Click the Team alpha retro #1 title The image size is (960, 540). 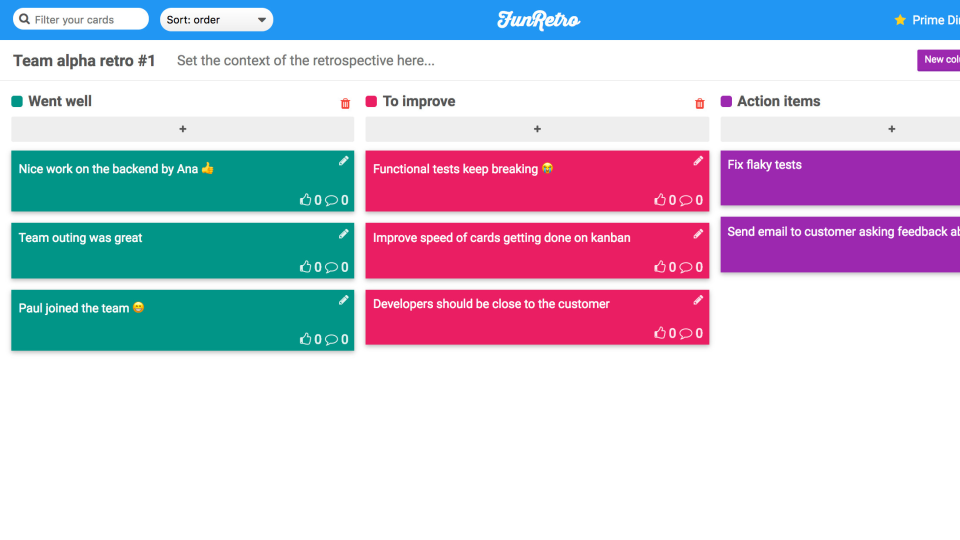(x=84, y=61)
